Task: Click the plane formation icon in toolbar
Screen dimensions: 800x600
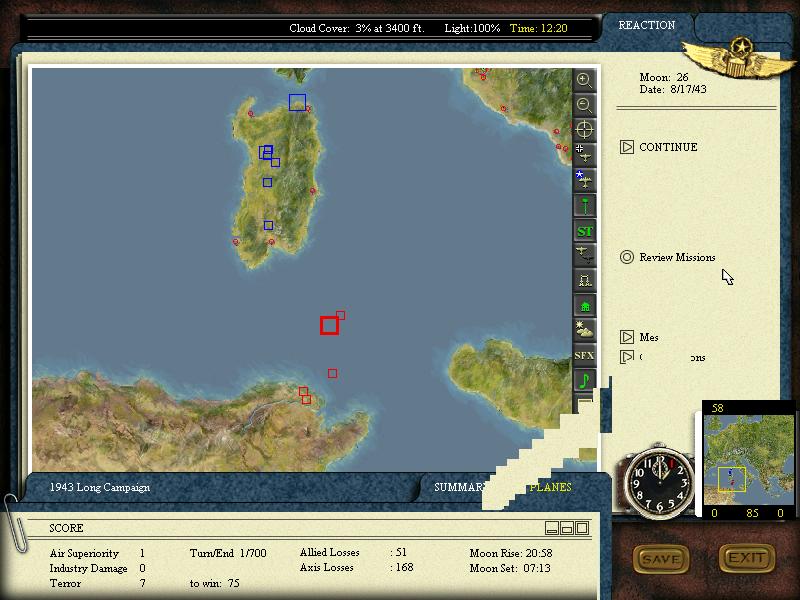Action: 584,255
